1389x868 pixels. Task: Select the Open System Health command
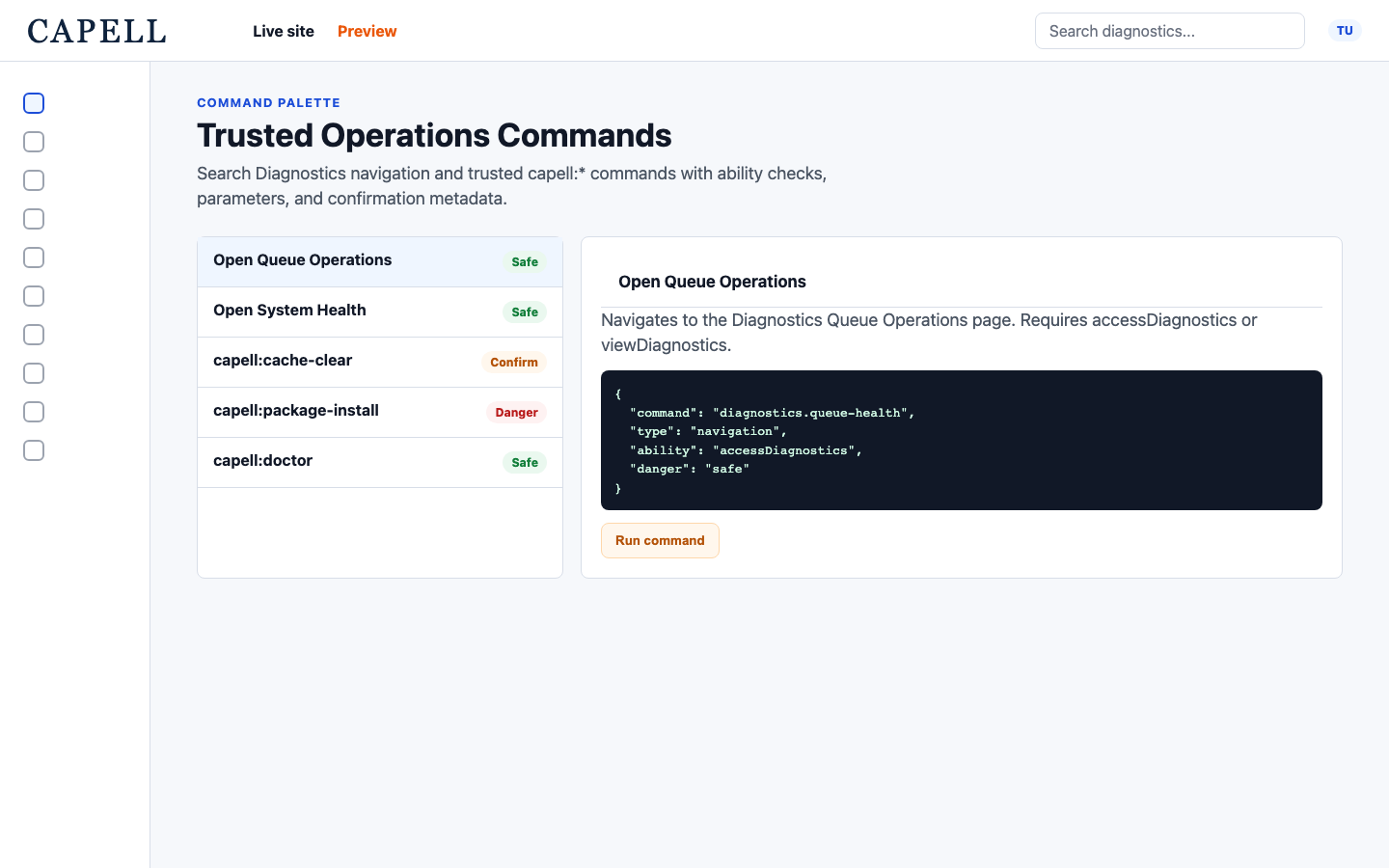(x=380, y=312)
